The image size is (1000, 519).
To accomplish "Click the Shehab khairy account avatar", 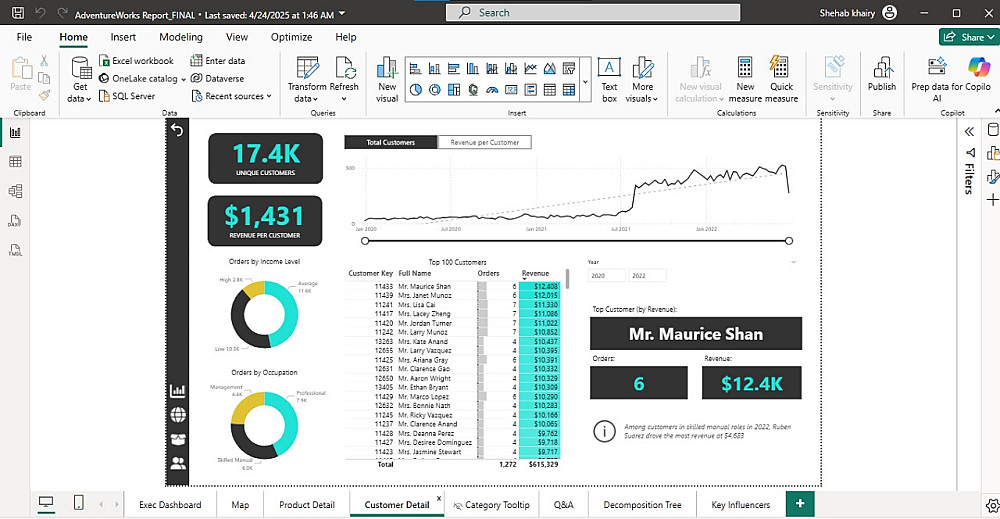I will click(890, 13).
